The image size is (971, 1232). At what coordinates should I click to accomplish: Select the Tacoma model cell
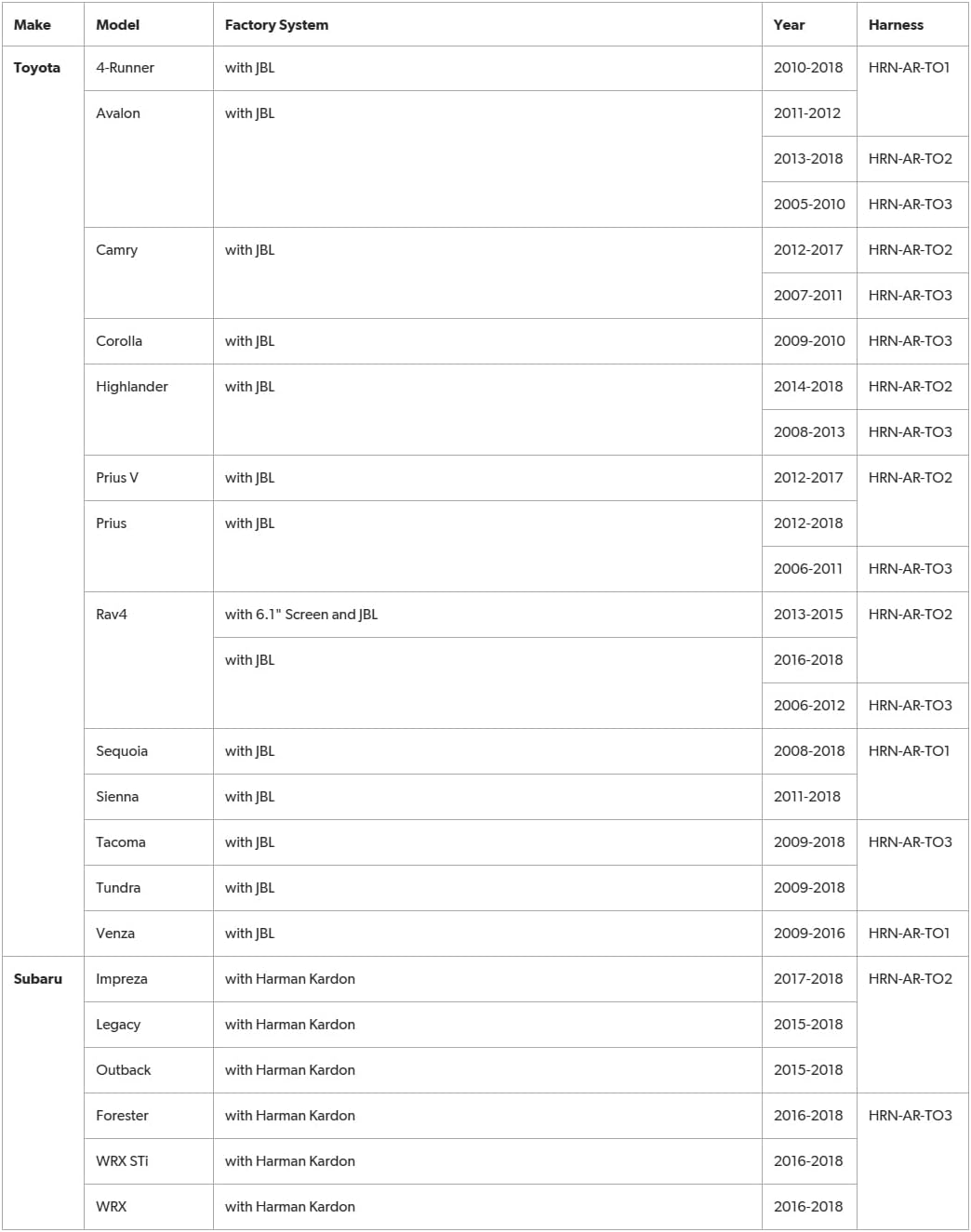(121, 842)
